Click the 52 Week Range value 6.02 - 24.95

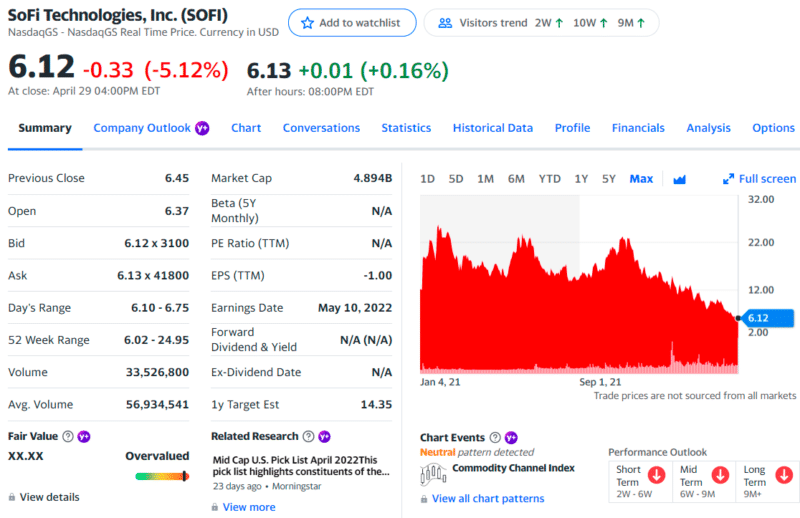[x=156, y=340]
